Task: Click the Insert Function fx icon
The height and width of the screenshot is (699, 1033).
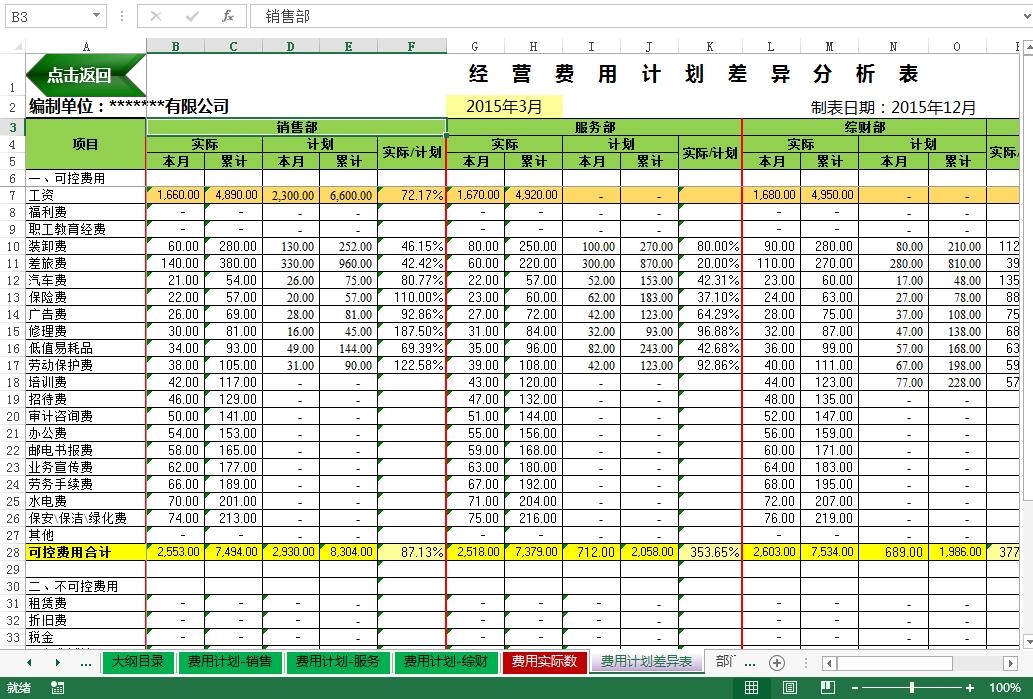Action: coord(228,16)
